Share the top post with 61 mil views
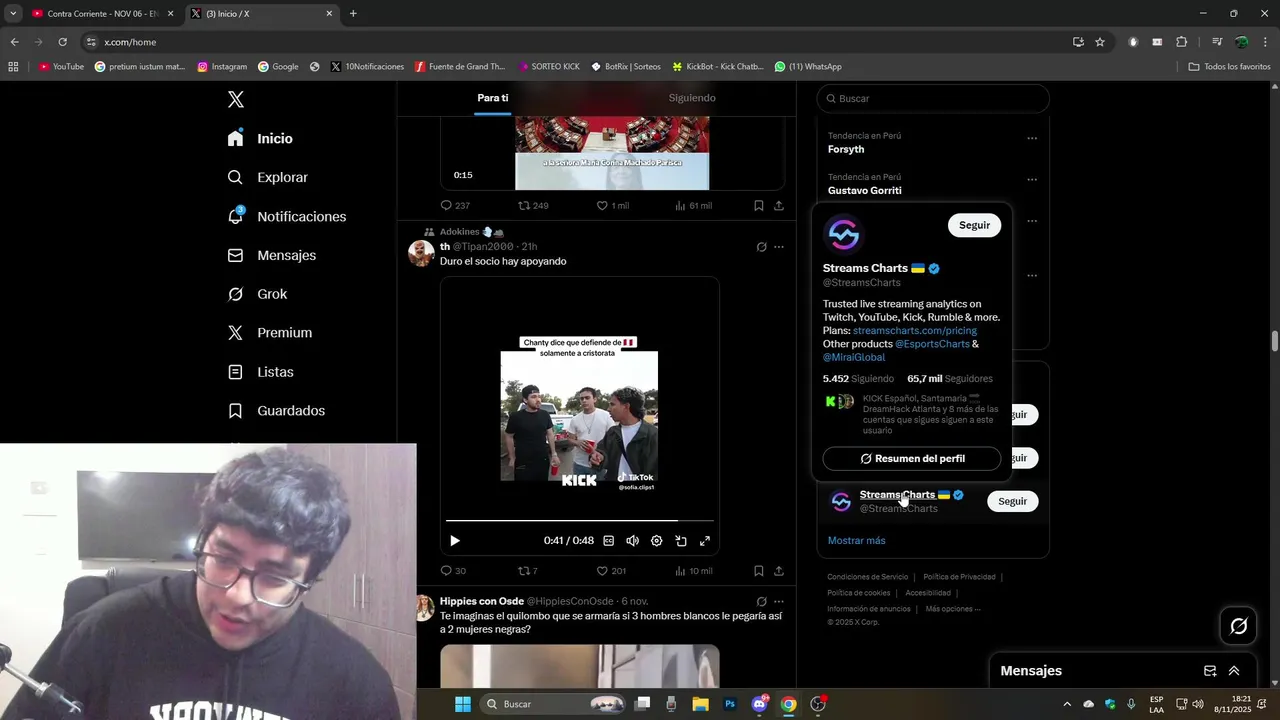 click(779, 206)
